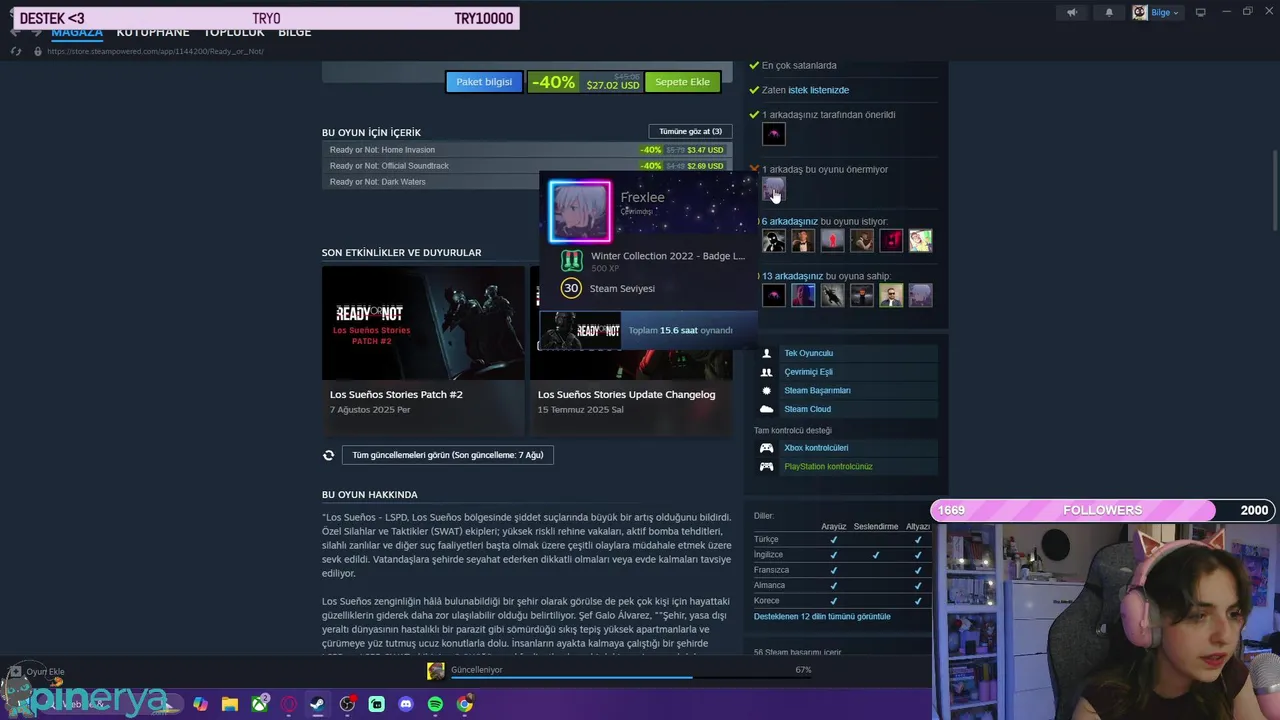Click Desteklenen 12 dilin tümünü görüntüle

coord(822,617)
